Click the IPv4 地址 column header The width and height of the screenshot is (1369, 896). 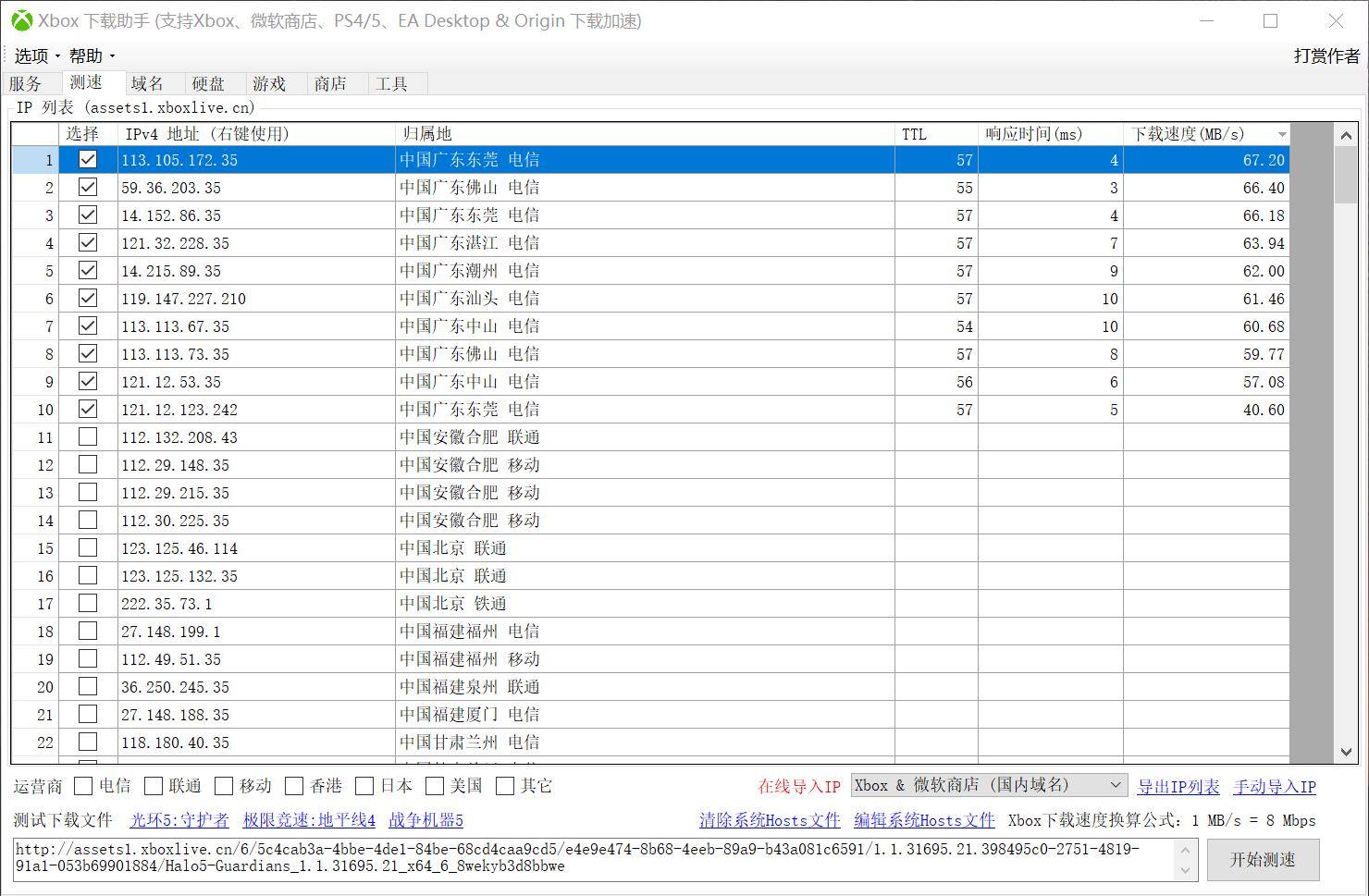click(x=256, y=134)
